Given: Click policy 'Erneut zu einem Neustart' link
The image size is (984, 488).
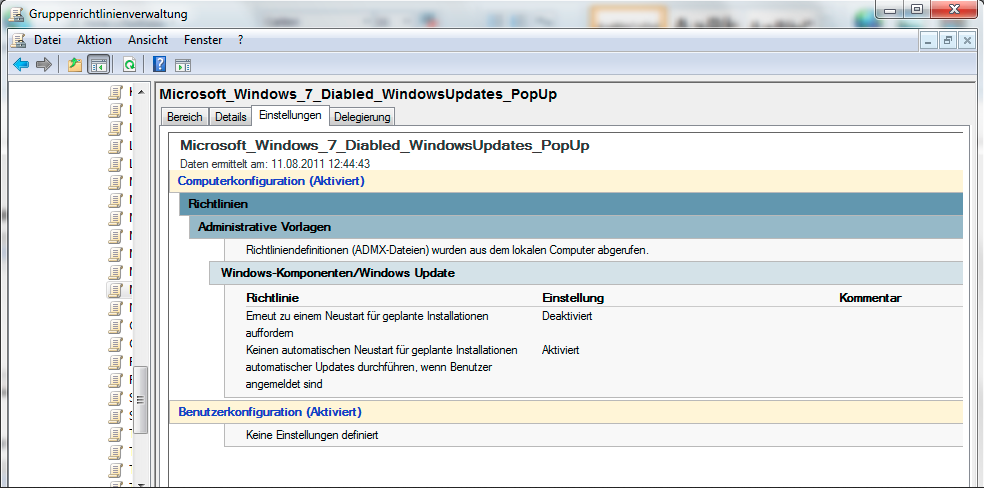Looking at the screenshot, I should (367, 324).
